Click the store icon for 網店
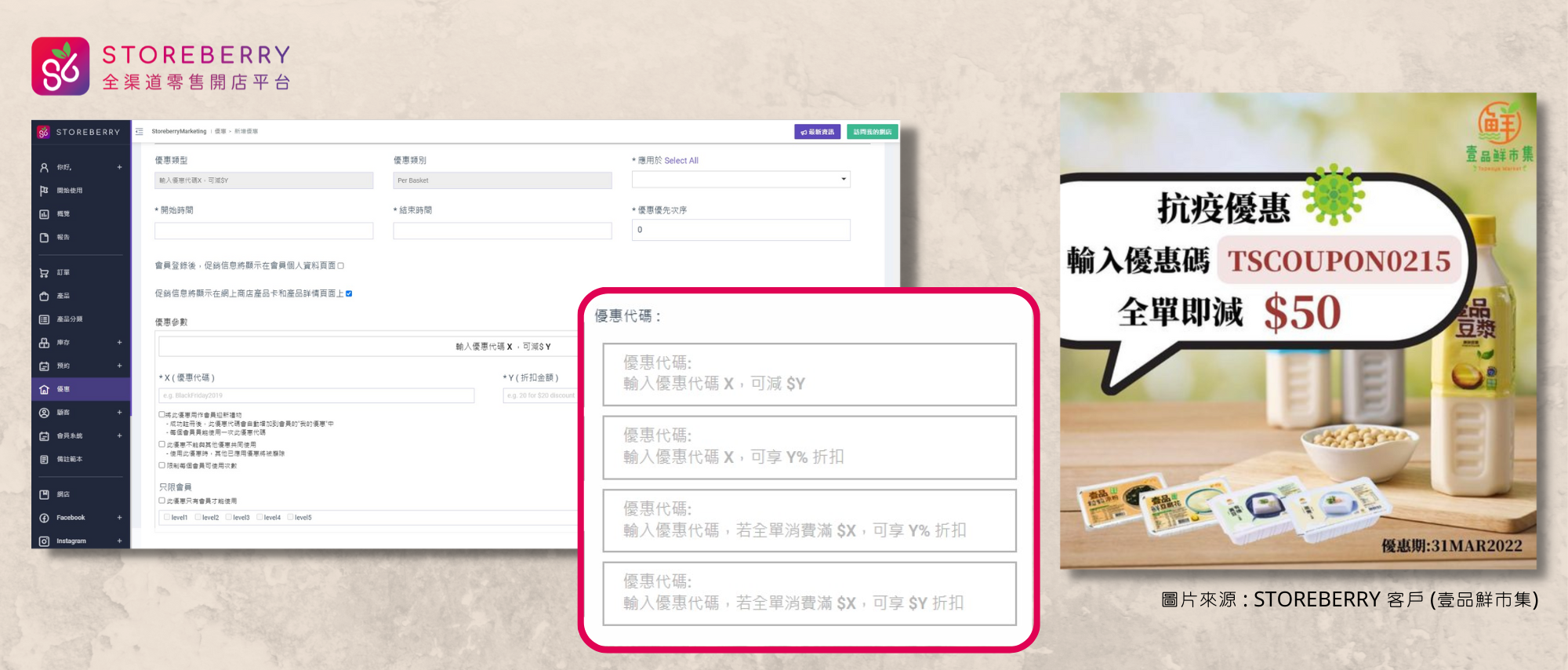The image size is (1568, 670). [44, 494]
